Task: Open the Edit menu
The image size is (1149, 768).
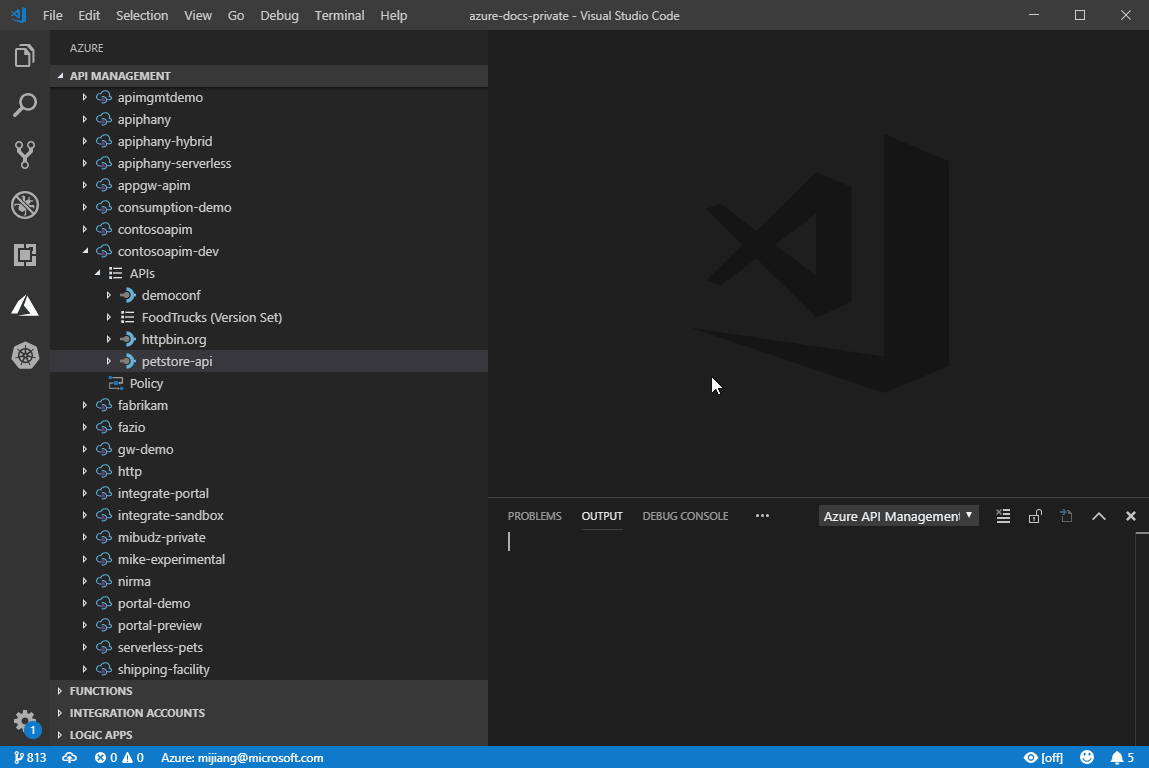Action: coord(89,15)
